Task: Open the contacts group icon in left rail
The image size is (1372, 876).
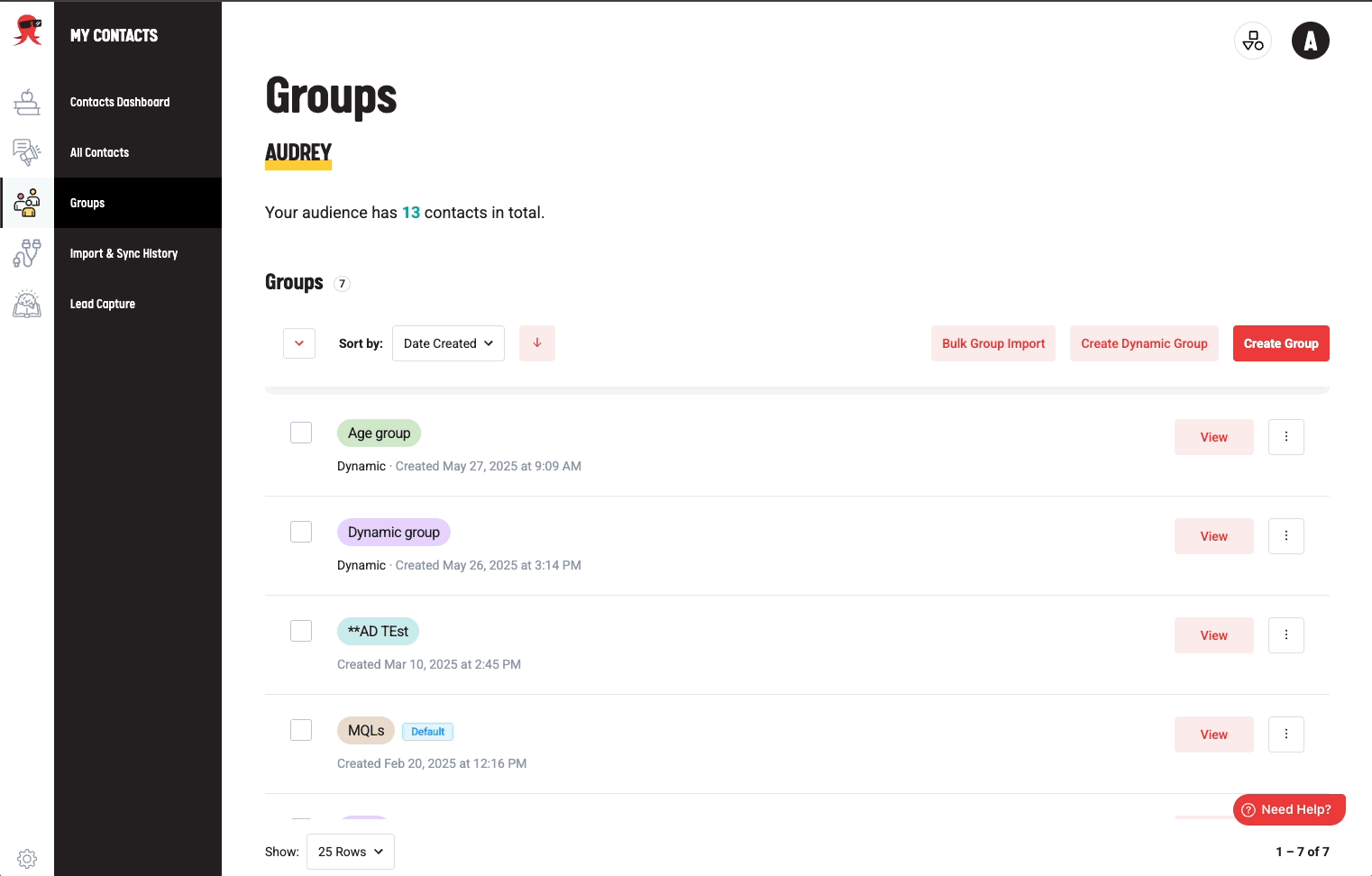Action: tap(27, 203)
